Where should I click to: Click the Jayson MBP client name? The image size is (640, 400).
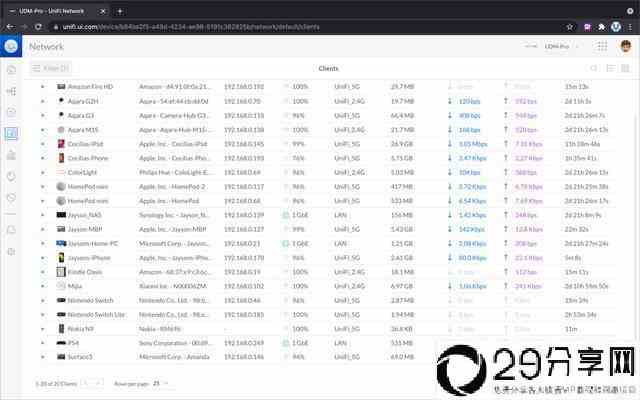coord(85,229)
